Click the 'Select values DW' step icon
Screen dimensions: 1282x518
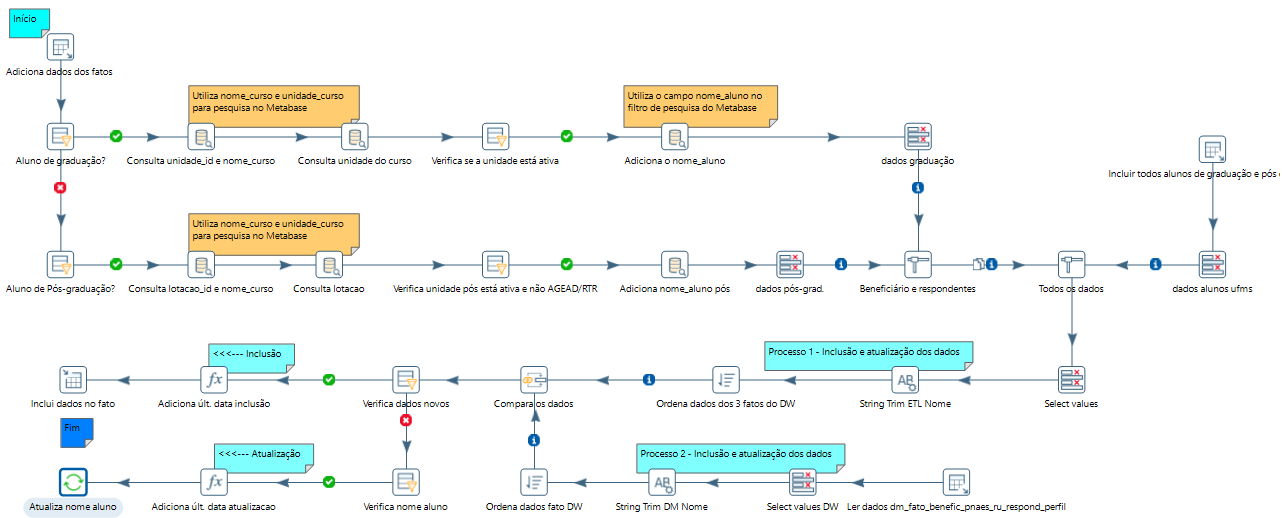tap(803, 482)
